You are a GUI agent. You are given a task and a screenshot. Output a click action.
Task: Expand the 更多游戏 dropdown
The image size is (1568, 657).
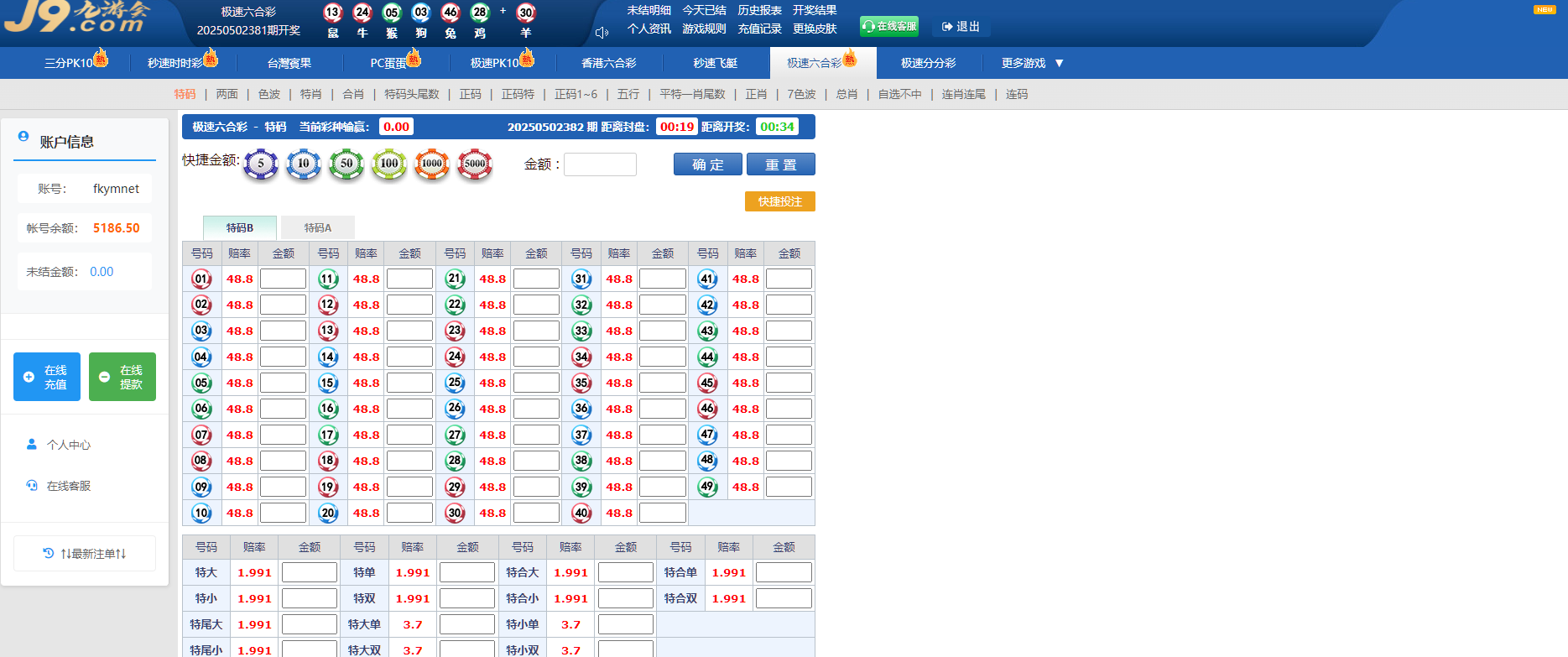coord(1032,63)
